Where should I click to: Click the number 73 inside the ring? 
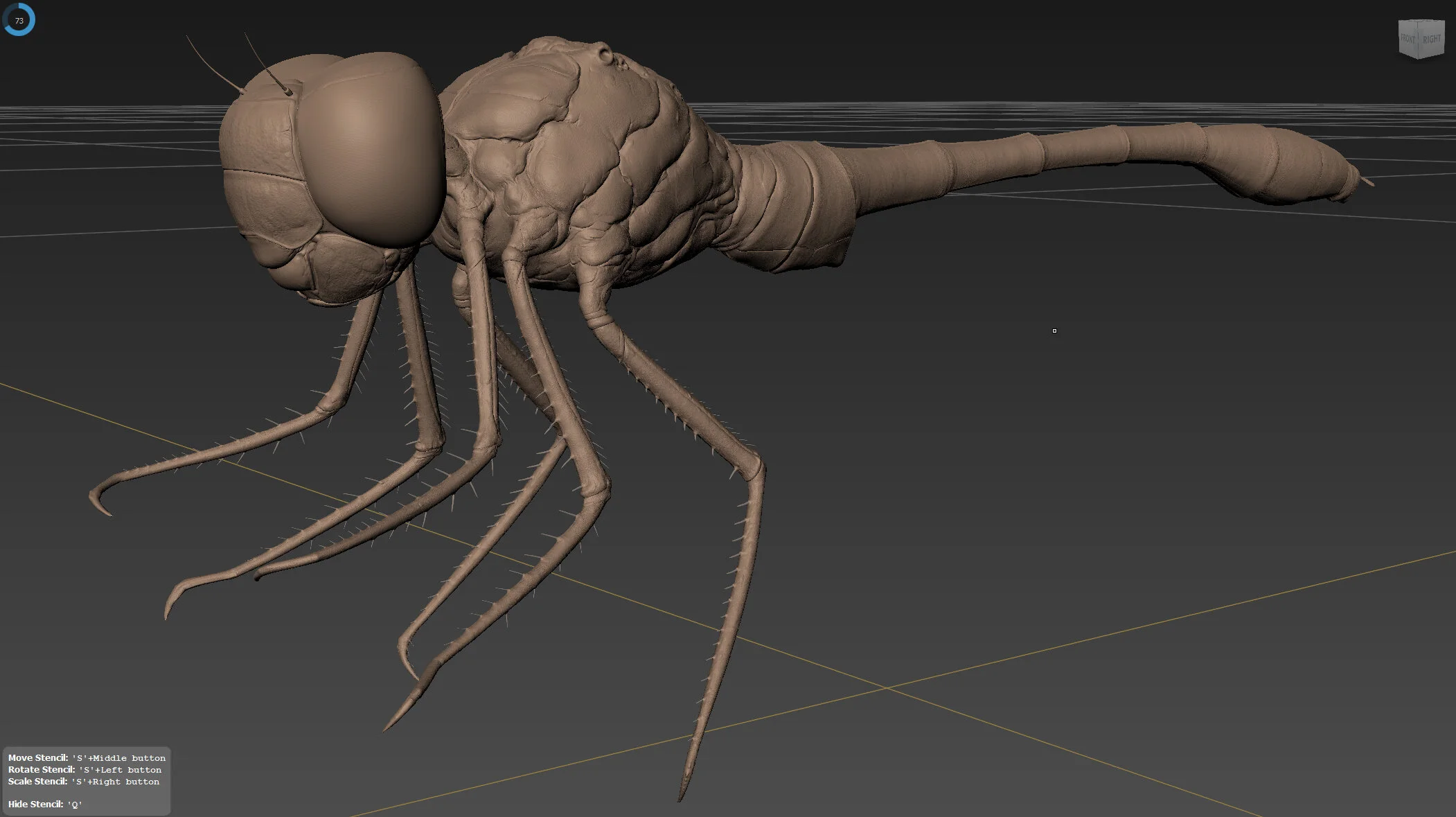(x=19, y=21)
